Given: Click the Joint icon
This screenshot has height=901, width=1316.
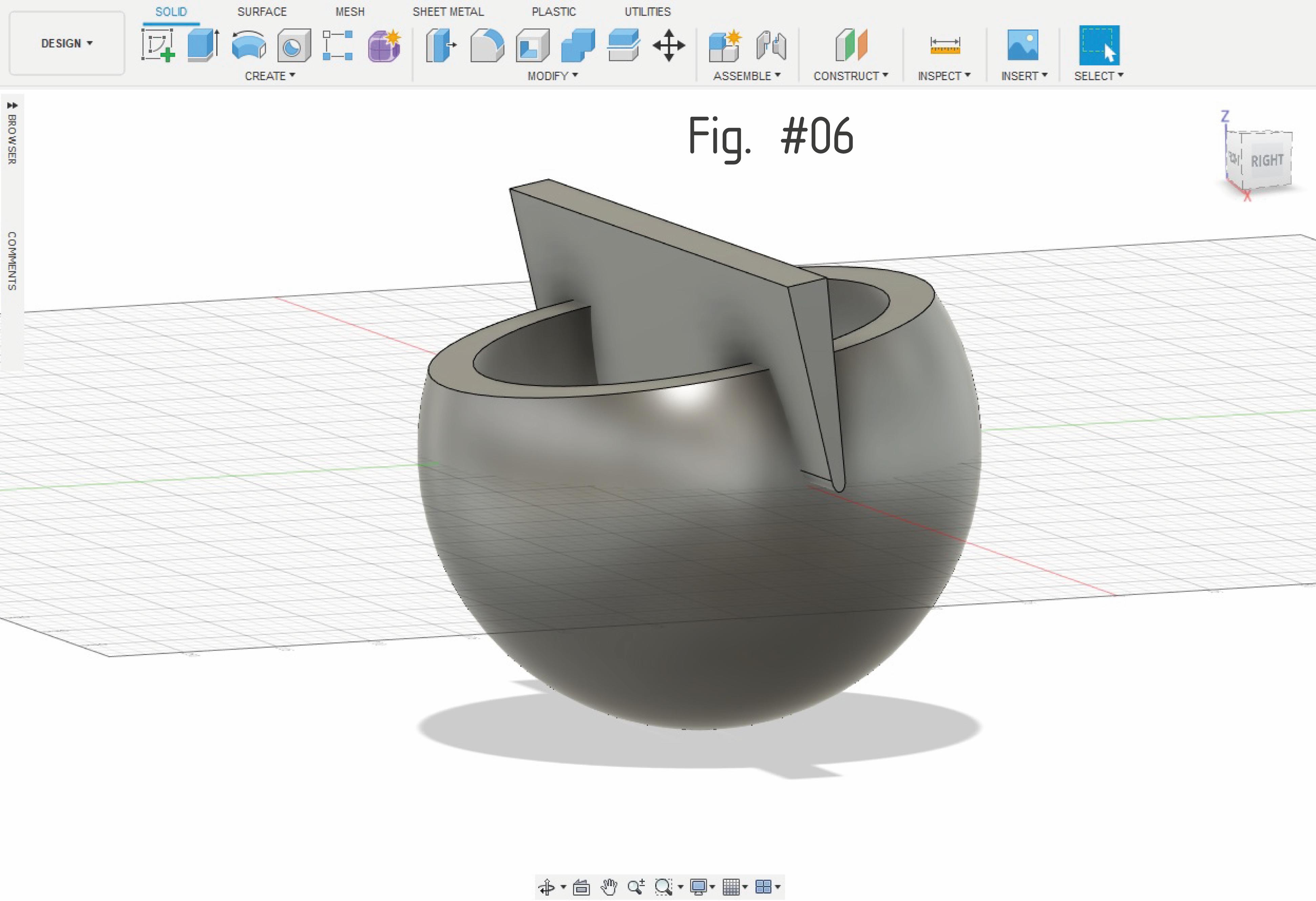Looking at the screenshot, I should [771, 45].
